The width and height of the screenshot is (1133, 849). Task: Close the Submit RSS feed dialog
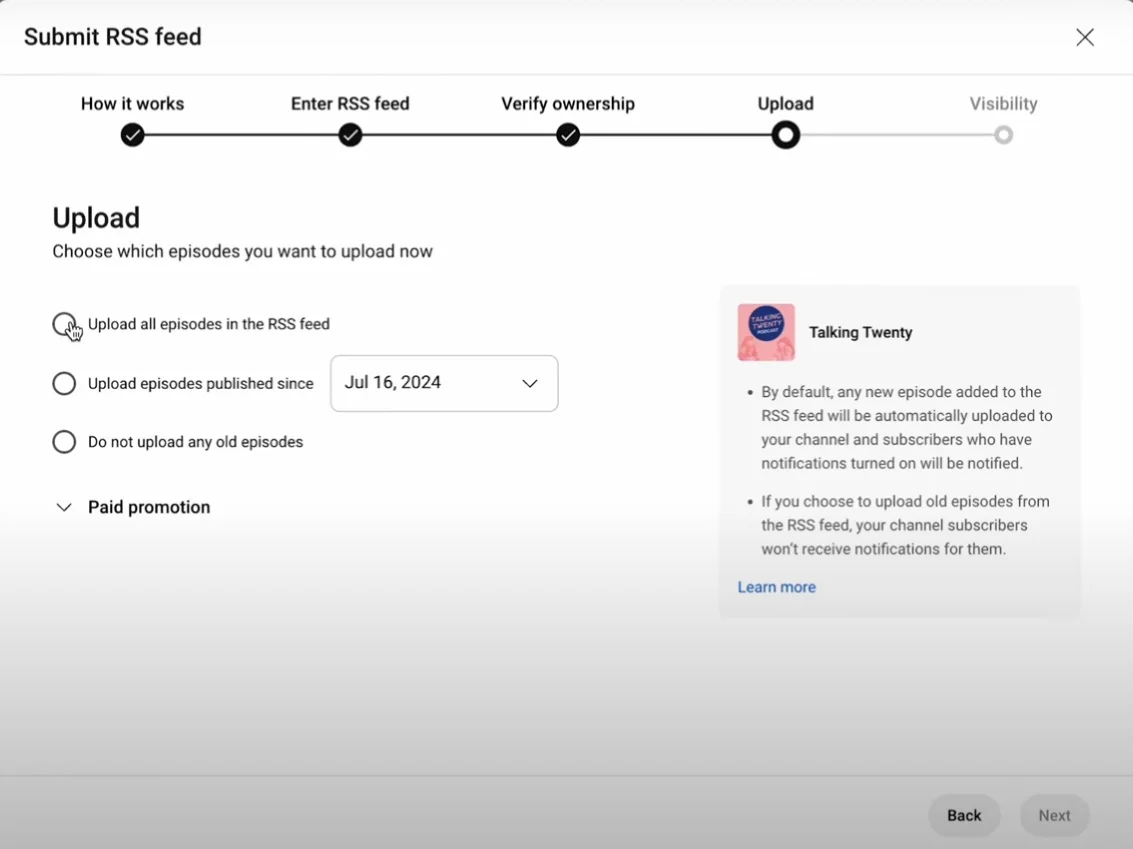point(1085,37)
